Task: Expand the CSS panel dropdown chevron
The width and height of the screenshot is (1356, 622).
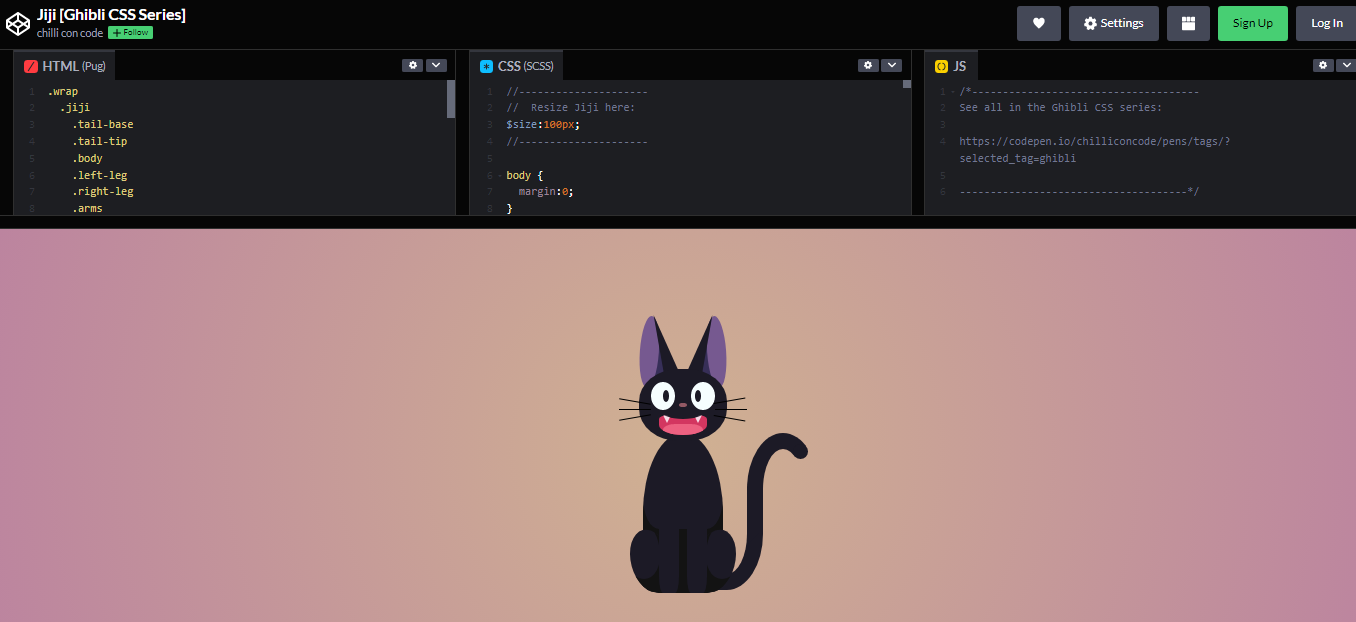Action: (x=891, y=64)
